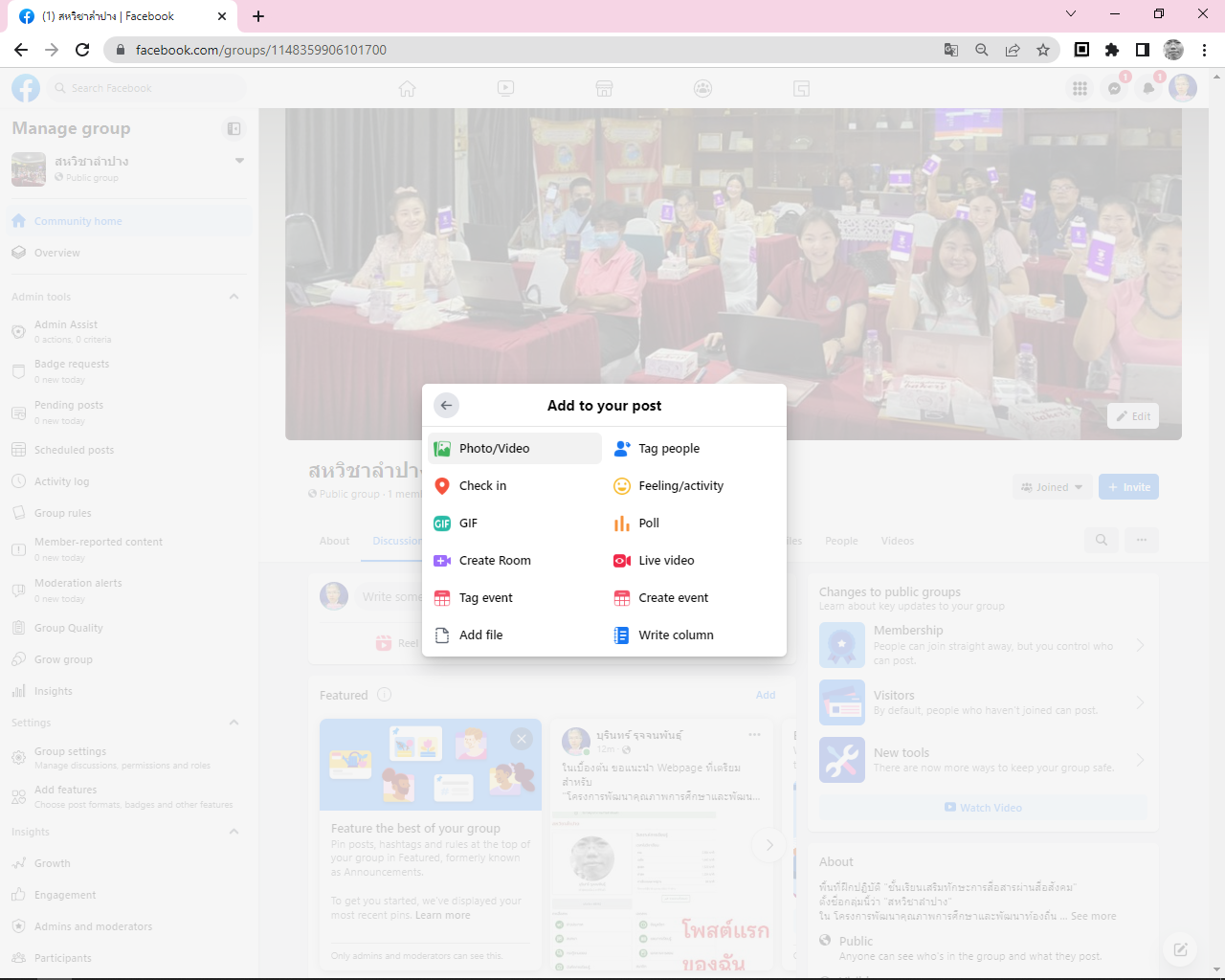Viewport: 1225px width, 980px height.
Task: Choose Add file option
Action: click(x=516, y=635)
